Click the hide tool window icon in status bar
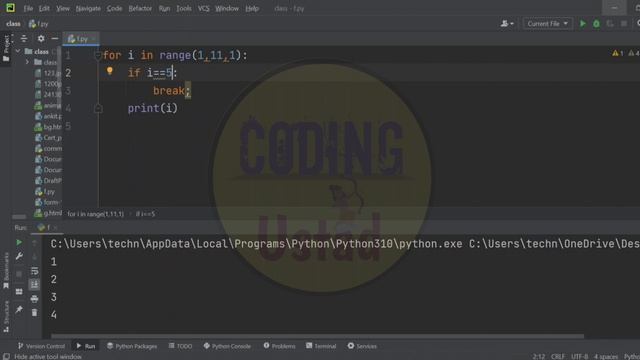The height and width of the screenshot is (360, 640). [x=6, y=357]
